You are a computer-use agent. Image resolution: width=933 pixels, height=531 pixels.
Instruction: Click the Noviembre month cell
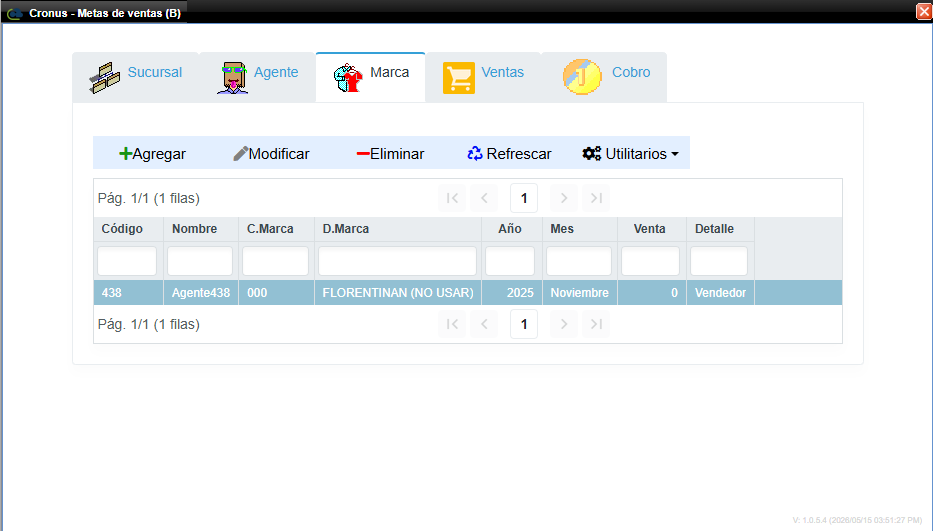(580, 293)
